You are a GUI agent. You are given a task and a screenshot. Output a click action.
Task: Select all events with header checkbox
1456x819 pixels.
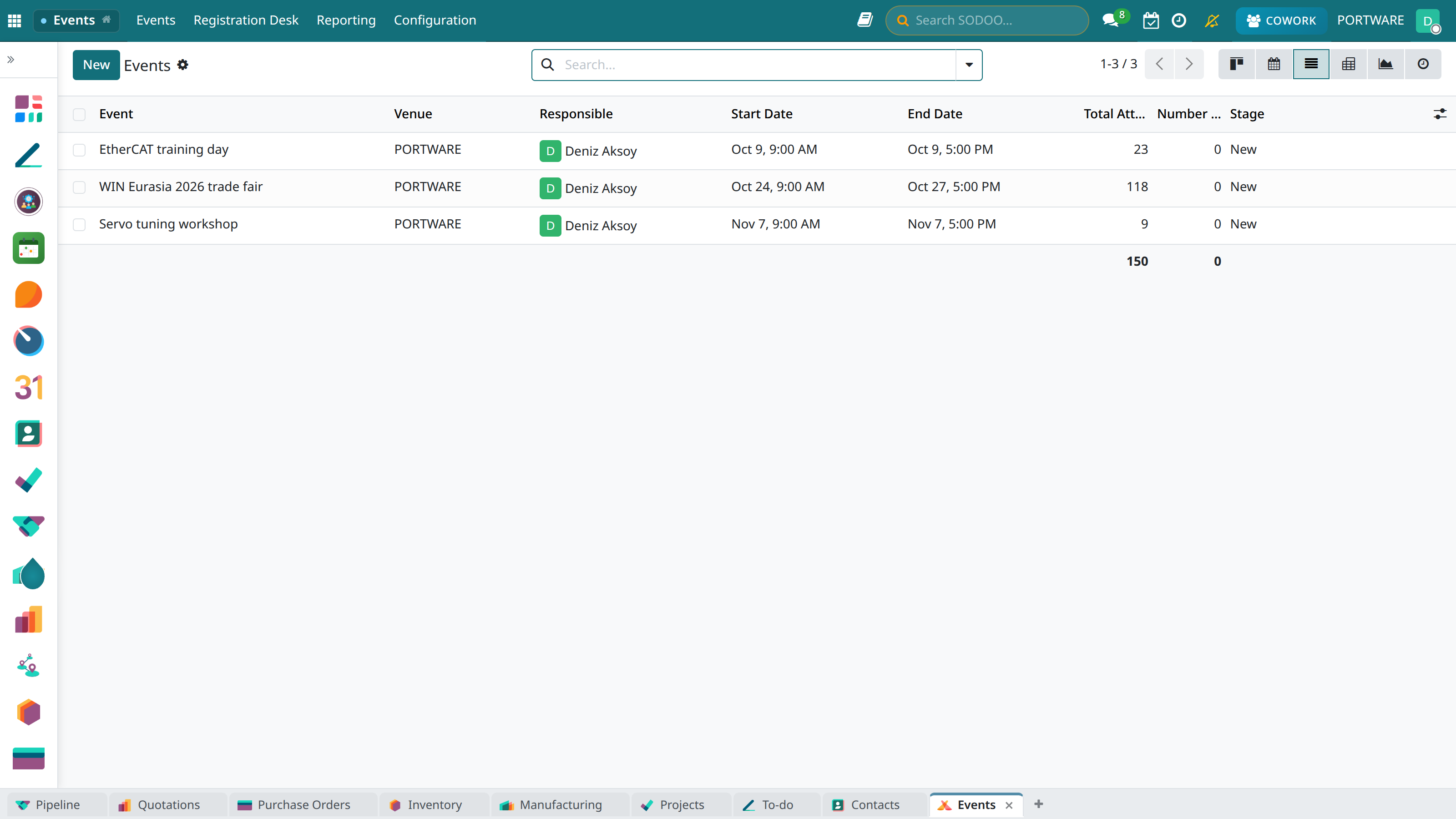[x=79, y=114]
